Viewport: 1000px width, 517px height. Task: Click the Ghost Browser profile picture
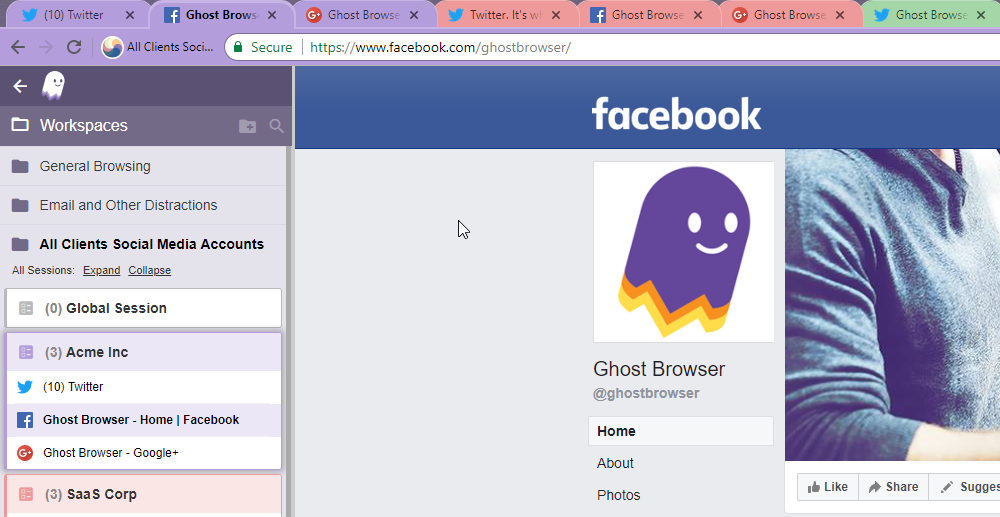[x=684, y=252]
